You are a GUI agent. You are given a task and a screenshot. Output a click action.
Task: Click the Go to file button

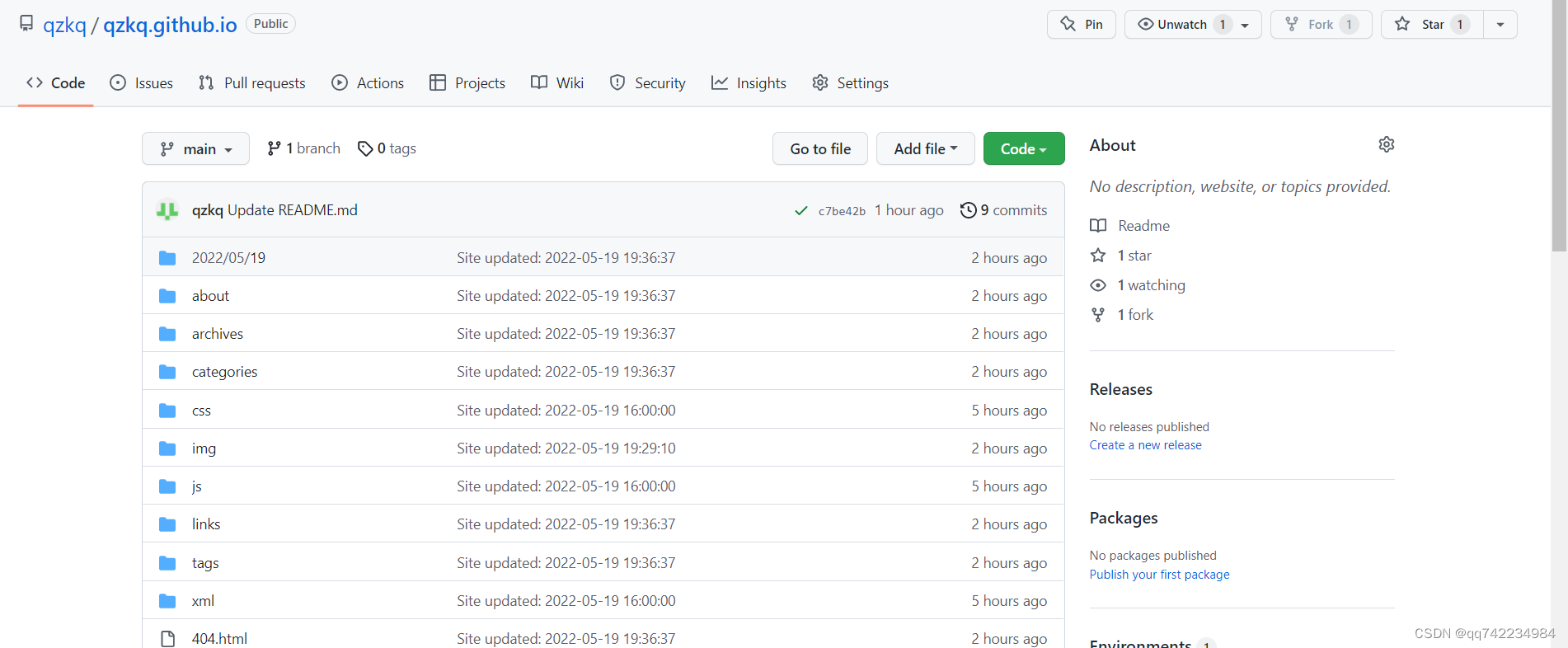pyautogui.click(x=819, y=149)
